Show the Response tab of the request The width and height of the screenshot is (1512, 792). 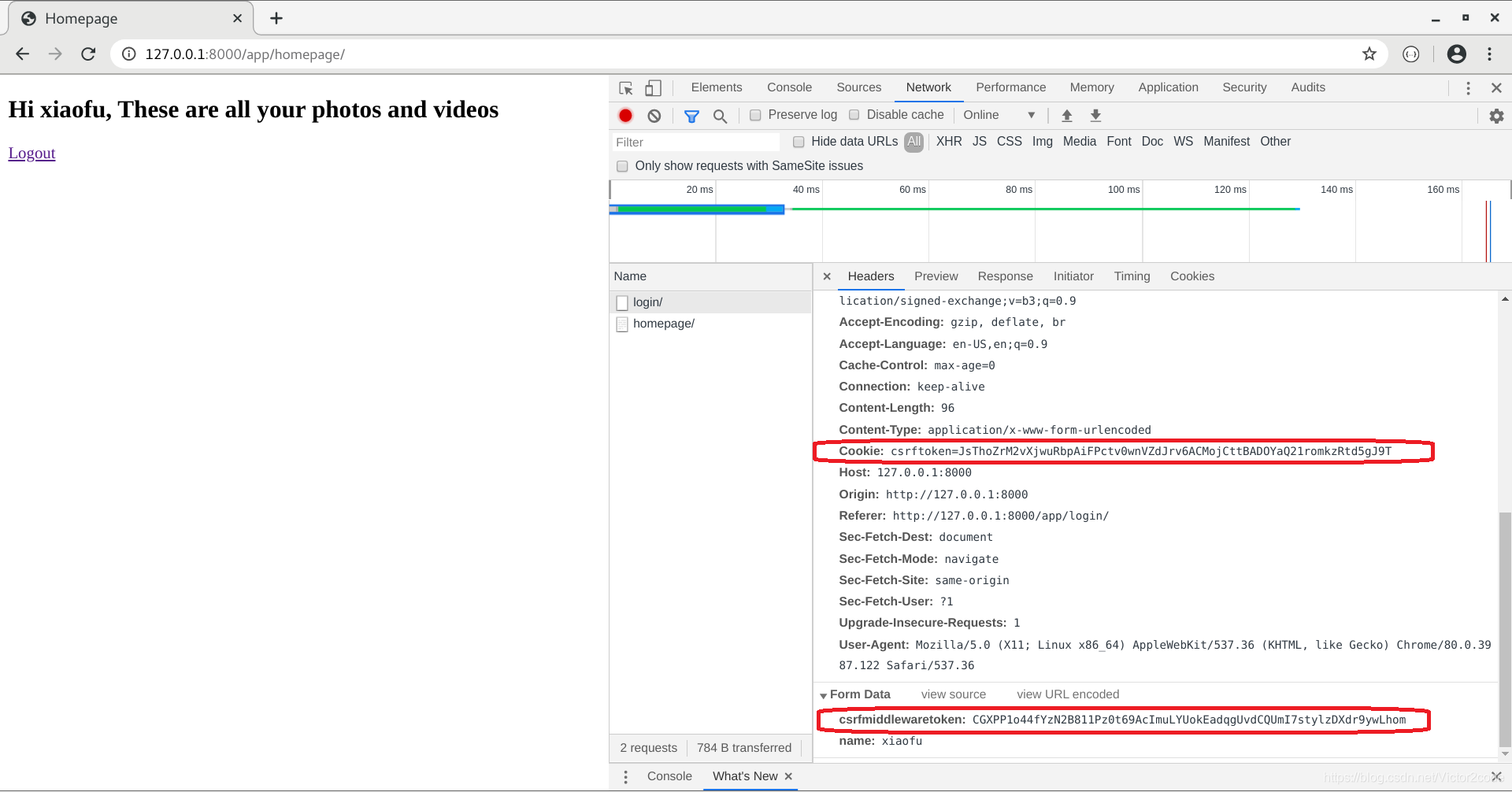(1005, 276)
